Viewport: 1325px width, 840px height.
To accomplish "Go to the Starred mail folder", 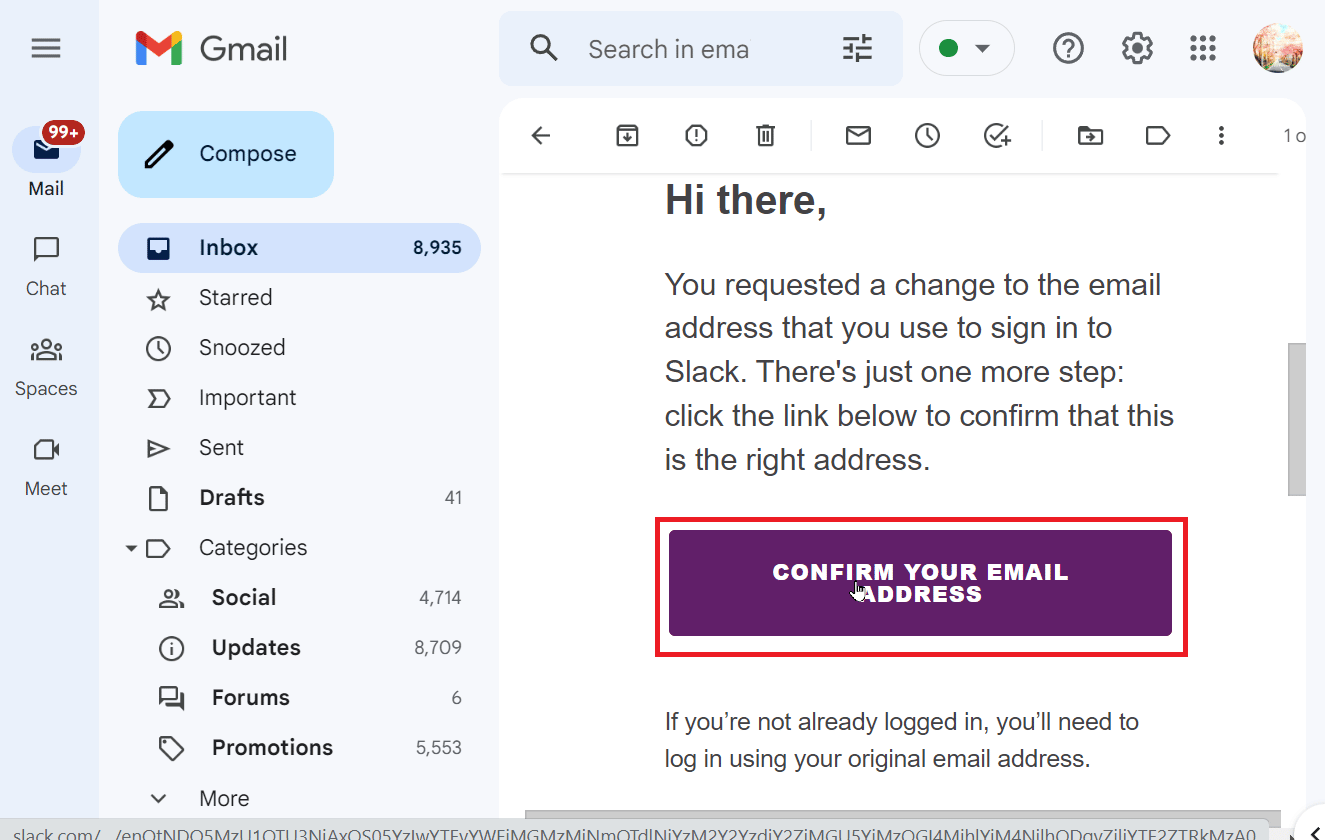I will coord(235,297).
